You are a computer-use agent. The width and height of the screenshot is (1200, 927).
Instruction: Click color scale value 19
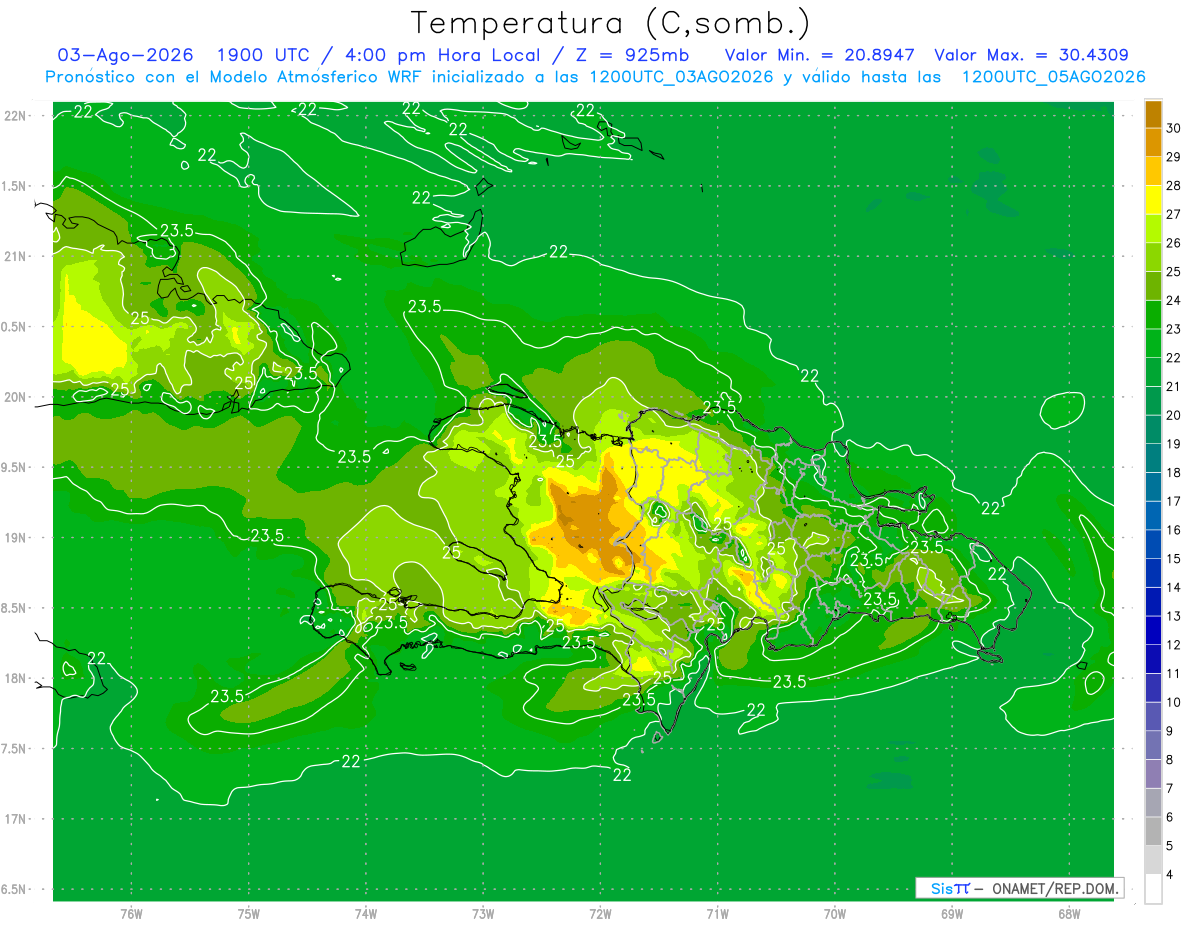(1174, 444)
